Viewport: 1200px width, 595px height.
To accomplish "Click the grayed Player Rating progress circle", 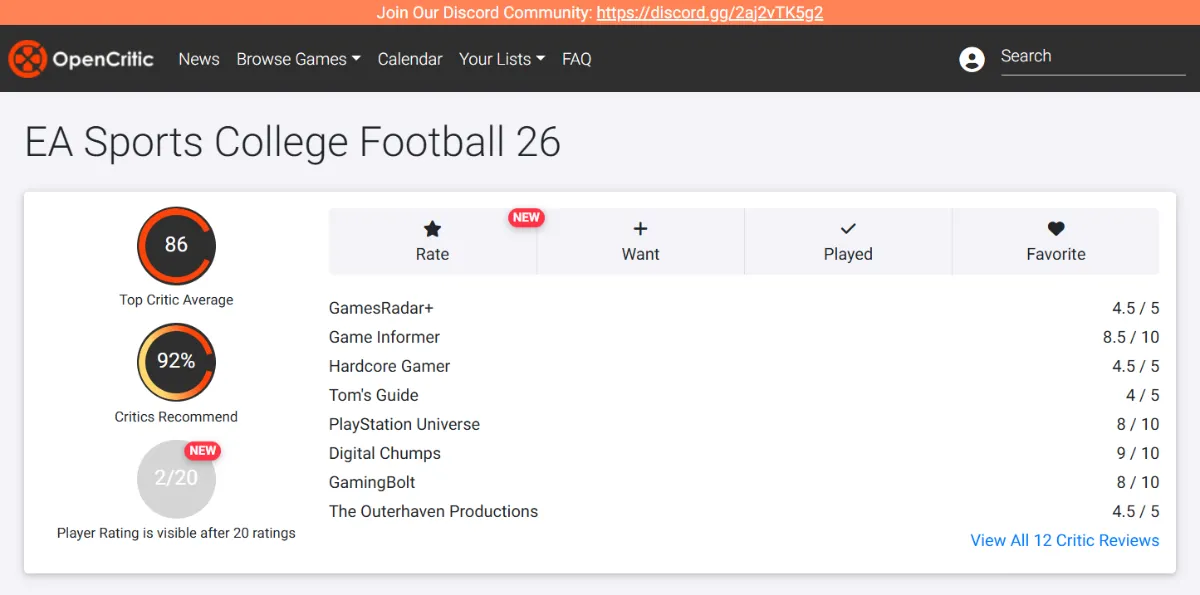I will (176, 479).
